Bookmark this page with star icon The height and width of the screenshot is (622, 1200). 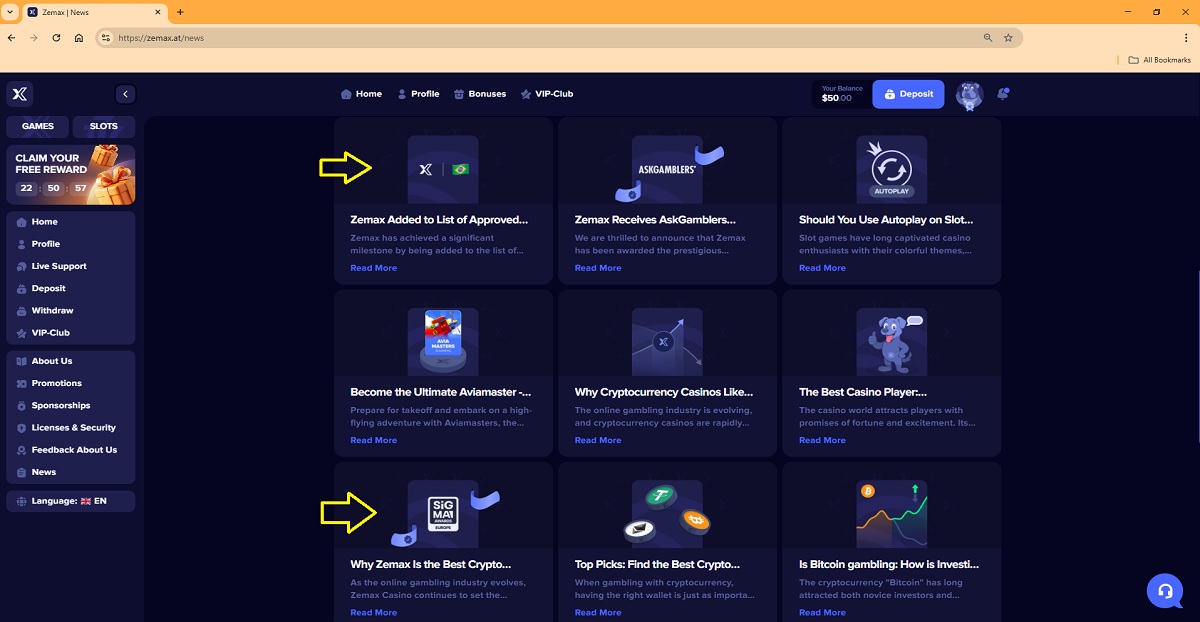tap(1008, 37)
